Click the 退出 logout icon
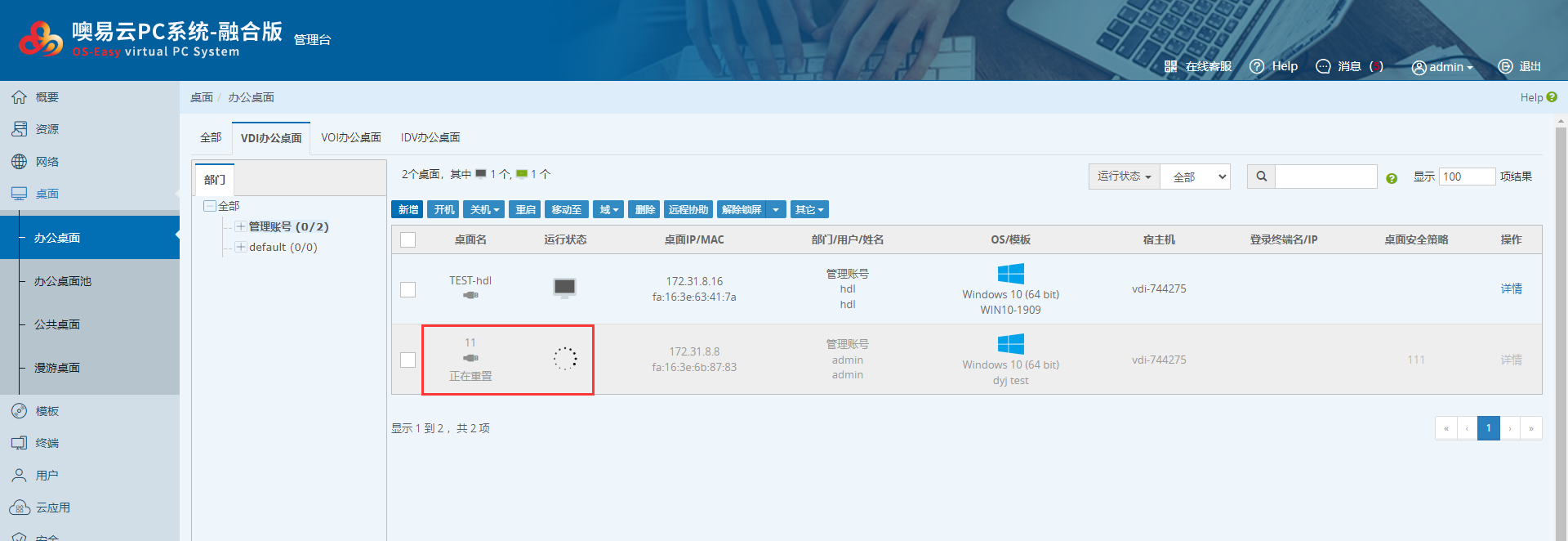 click(1505, 67)
